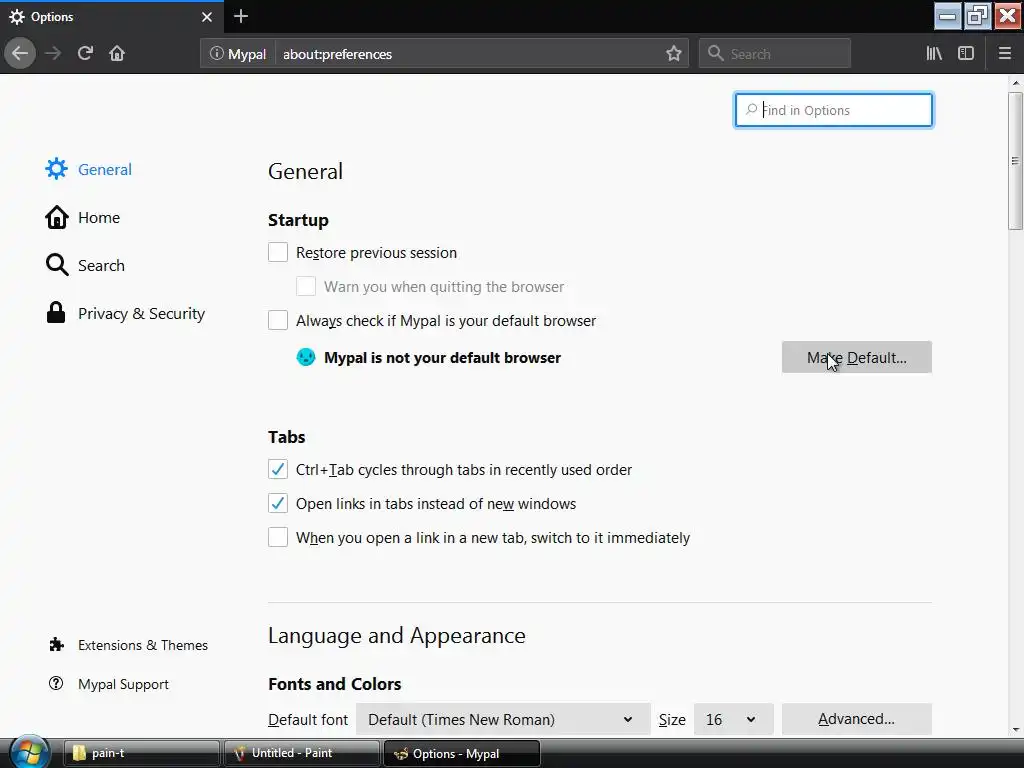
Task: Uncheck Ctrl+Tab cycles through tabs option
Action: [278, 469]
